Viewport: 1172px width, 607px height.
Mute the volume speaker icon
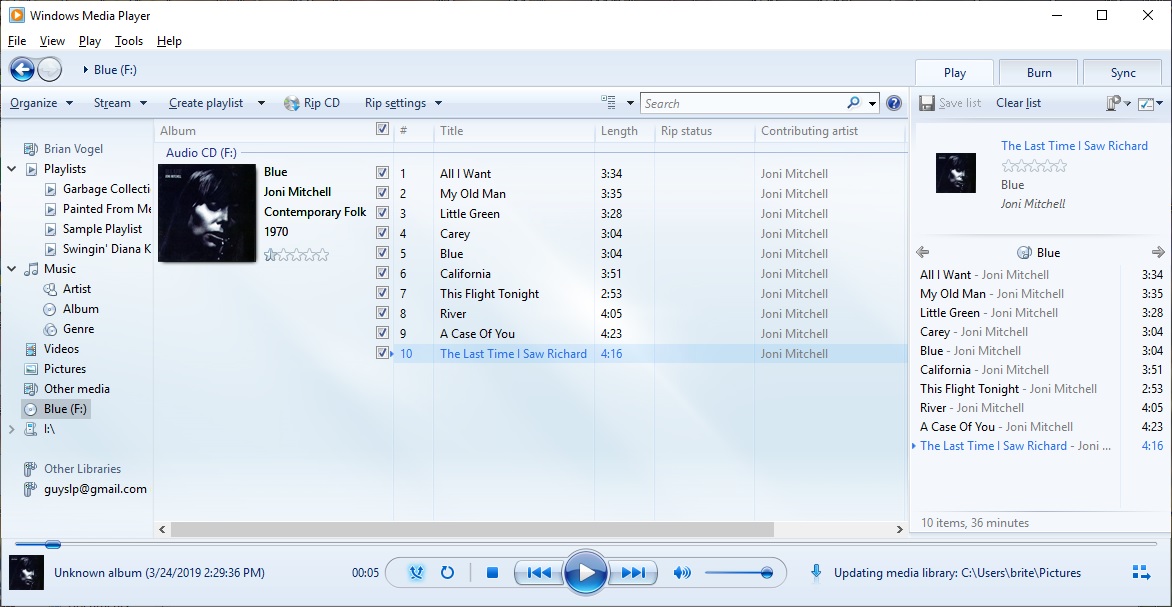point(682,573)
